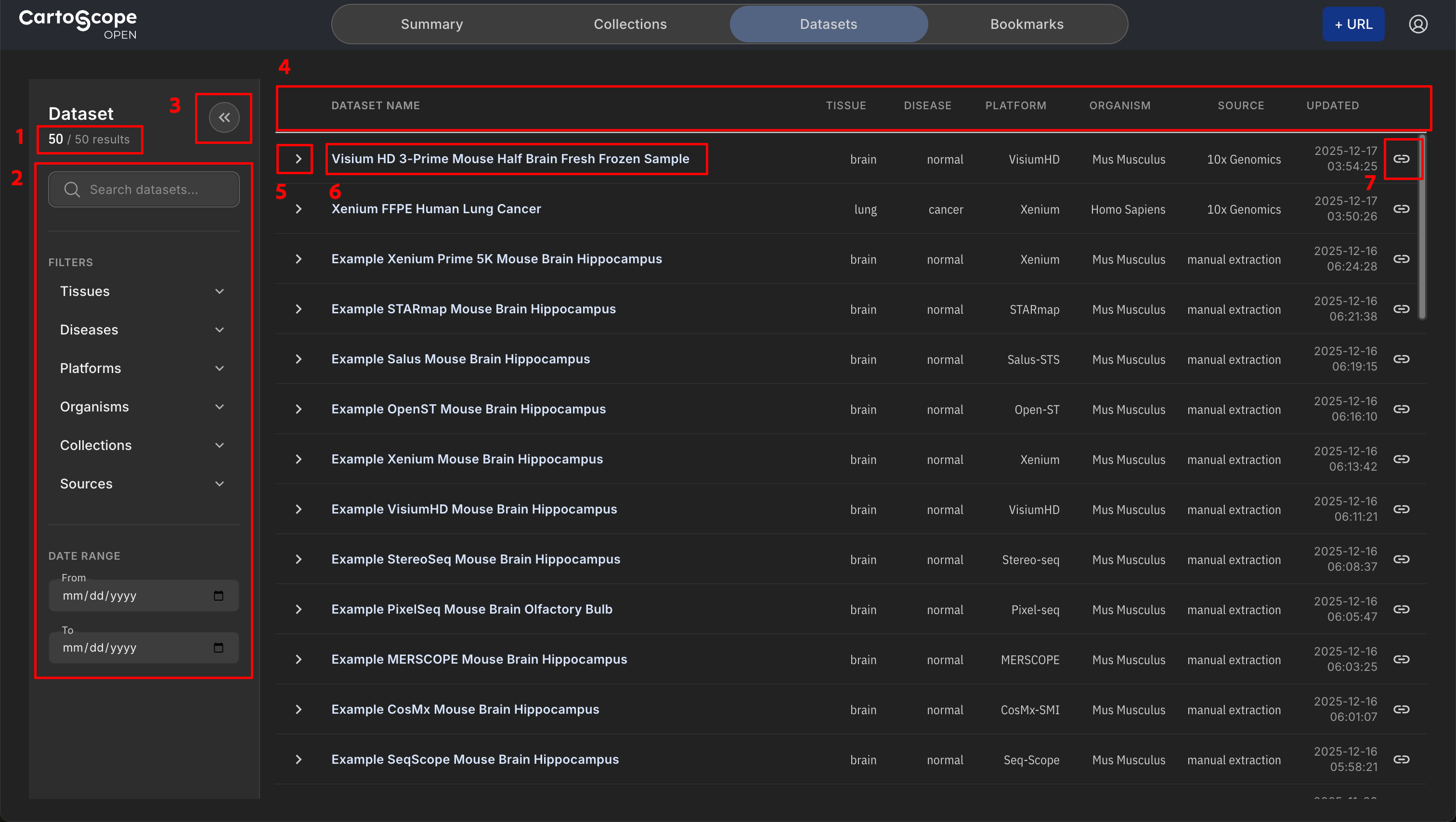
Task: Open calendar picker in From date field
Action: (x=219, y=595)
